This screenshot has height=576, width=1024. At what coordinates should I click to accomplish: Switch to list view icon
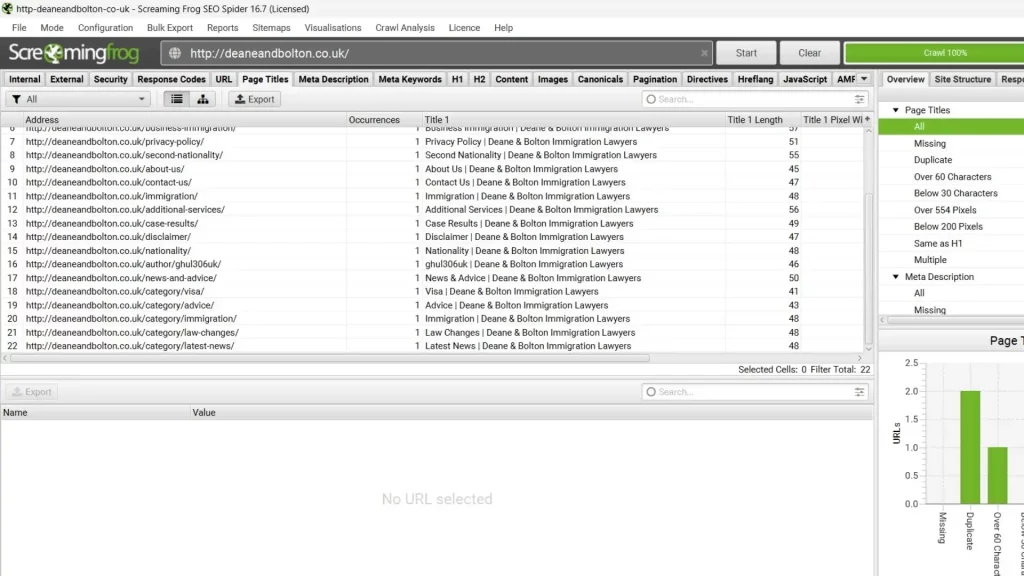(x=177, y=99)
